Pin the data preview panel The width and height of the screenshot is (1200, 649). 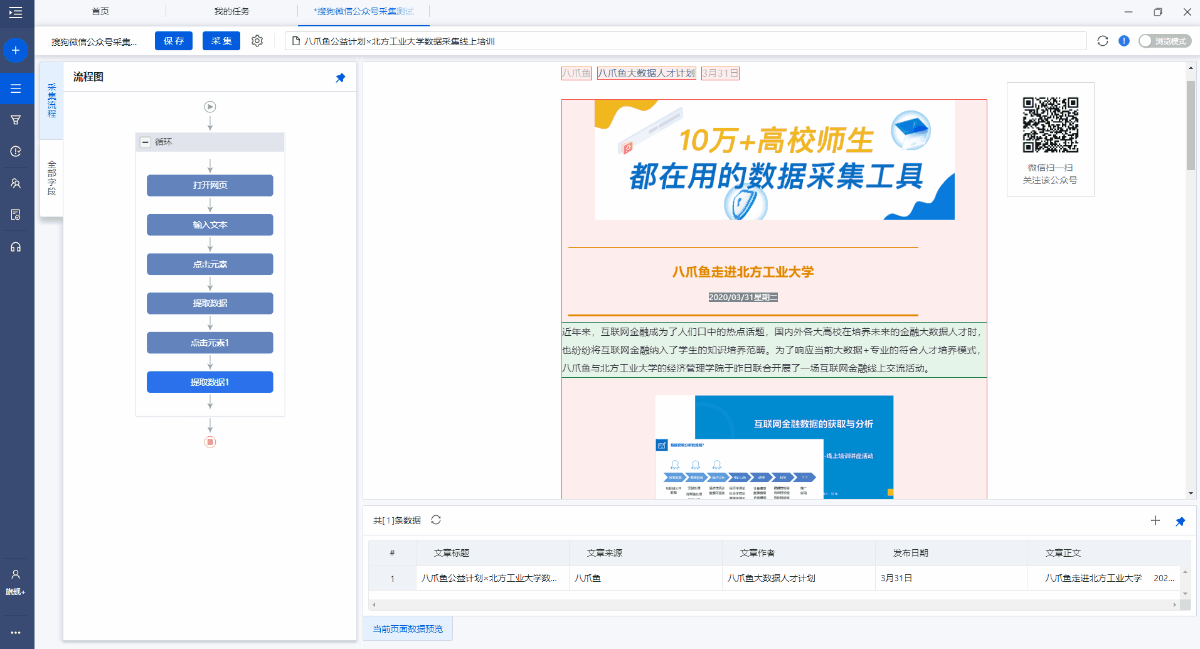(x=1180, y=521)
